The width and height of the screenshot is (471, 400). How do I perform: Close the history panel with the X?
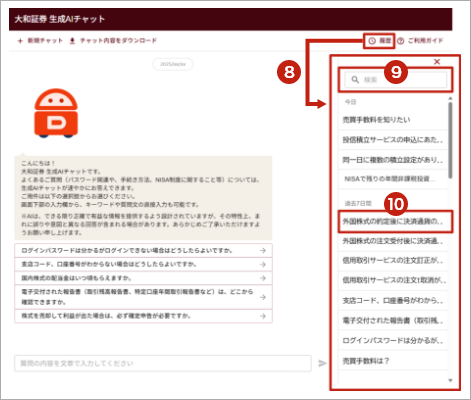437,62
